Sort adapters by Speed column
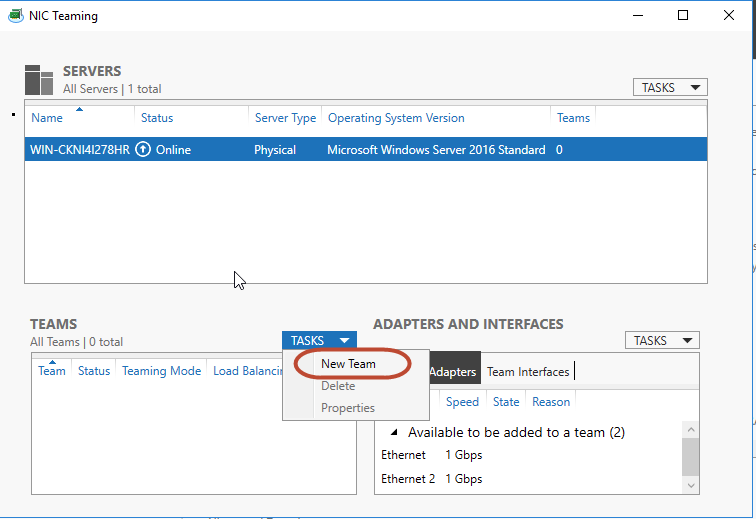The image size is (756, 519). [x=462, y=402]
